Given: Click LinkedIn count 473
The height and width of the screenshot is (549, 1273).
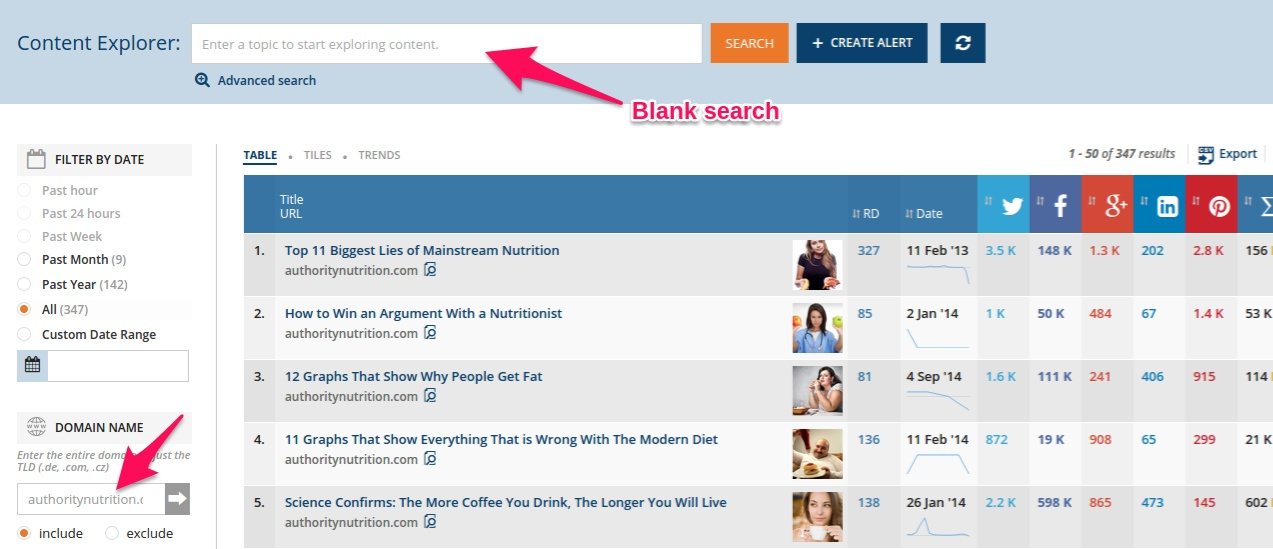Looking at the screenshot, I should pos(1153,503).
